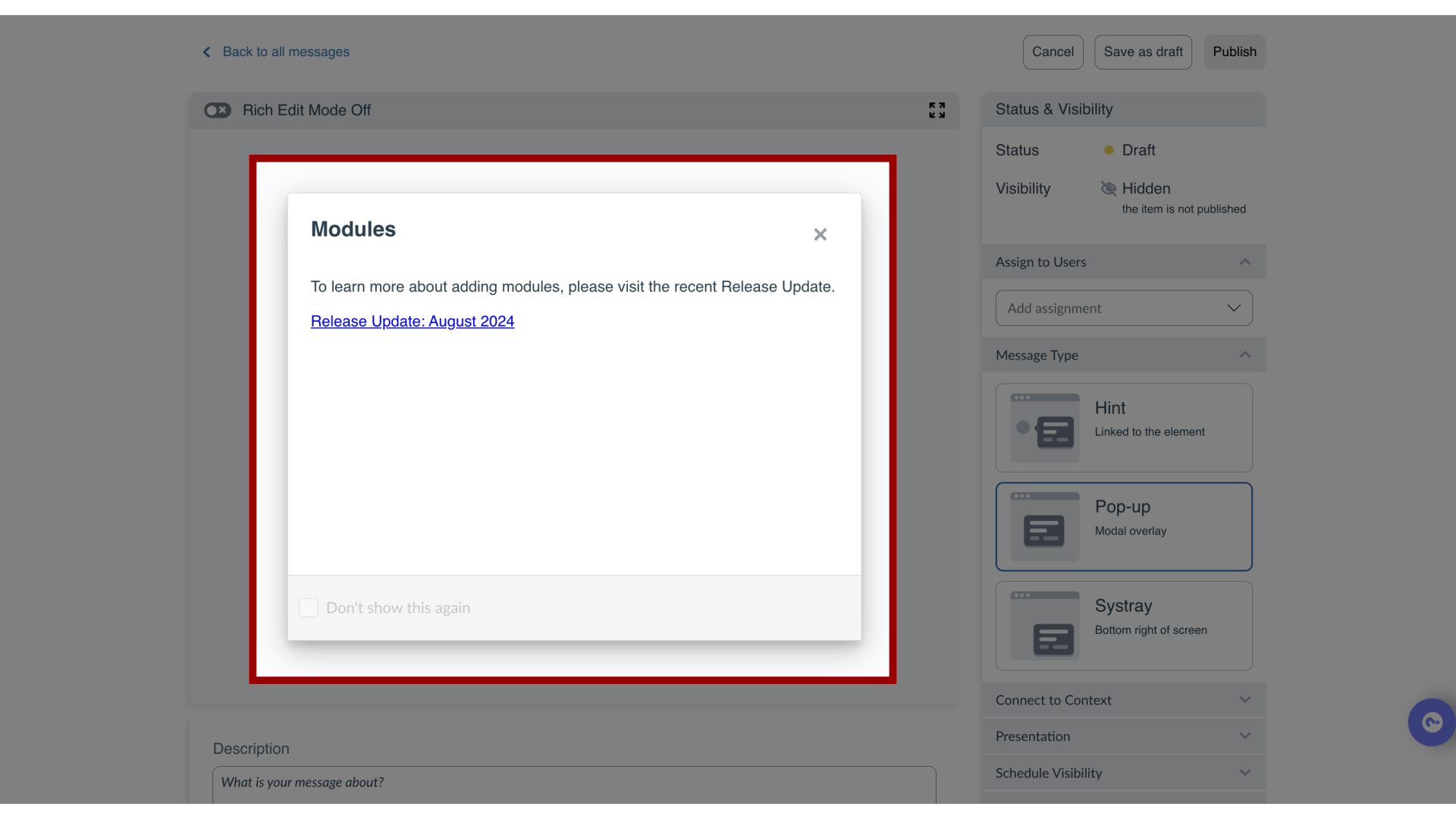Viewport: 1456px width, 819px height.
Task: Close the Modules dialog with X icon
Action: 820,234
